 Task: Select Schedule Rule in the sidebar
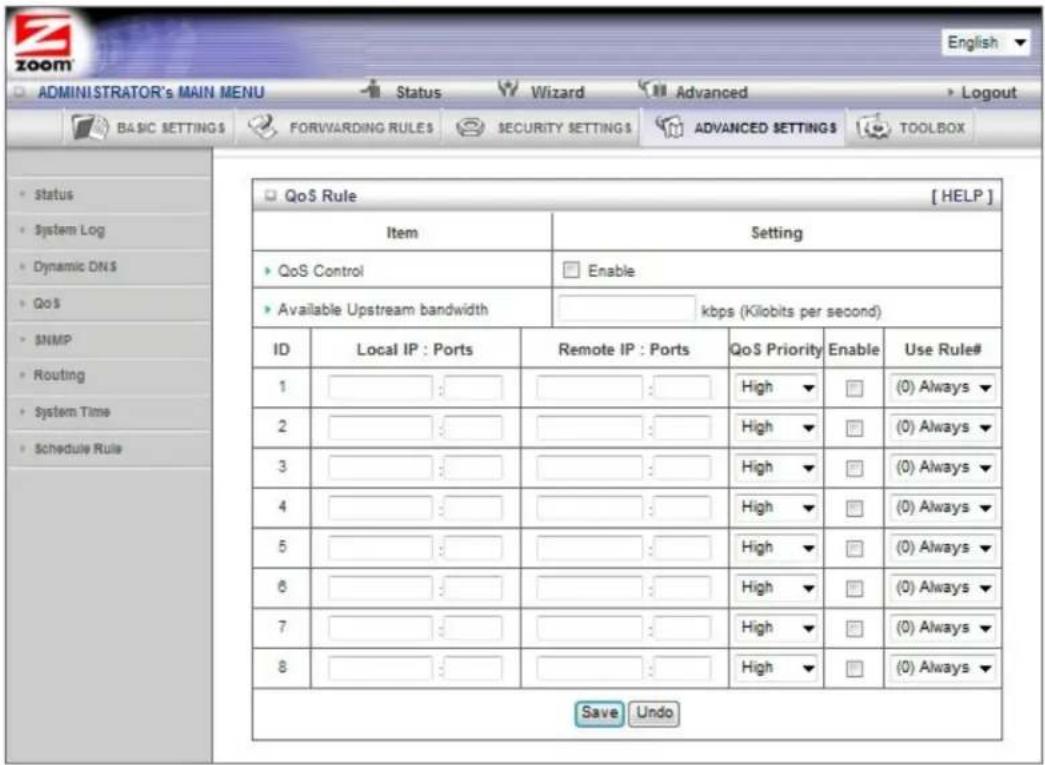pyautogui.click(x=78, y=448)
